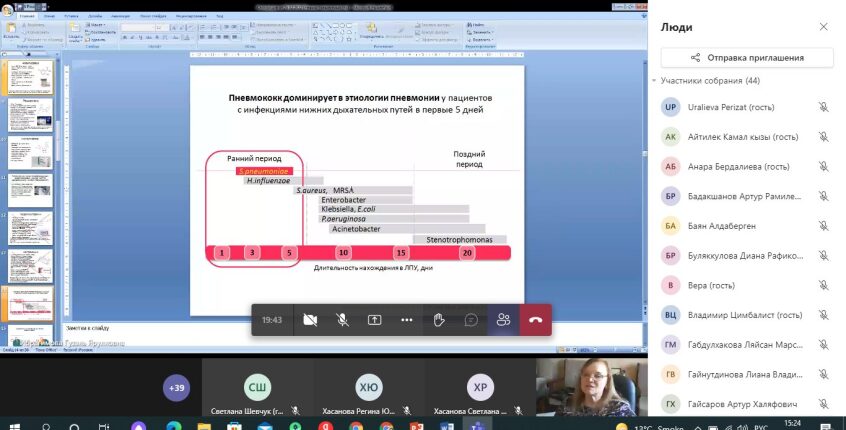Hang up the call
Viewport: 846px width, 430px height.
pos(535,320)
